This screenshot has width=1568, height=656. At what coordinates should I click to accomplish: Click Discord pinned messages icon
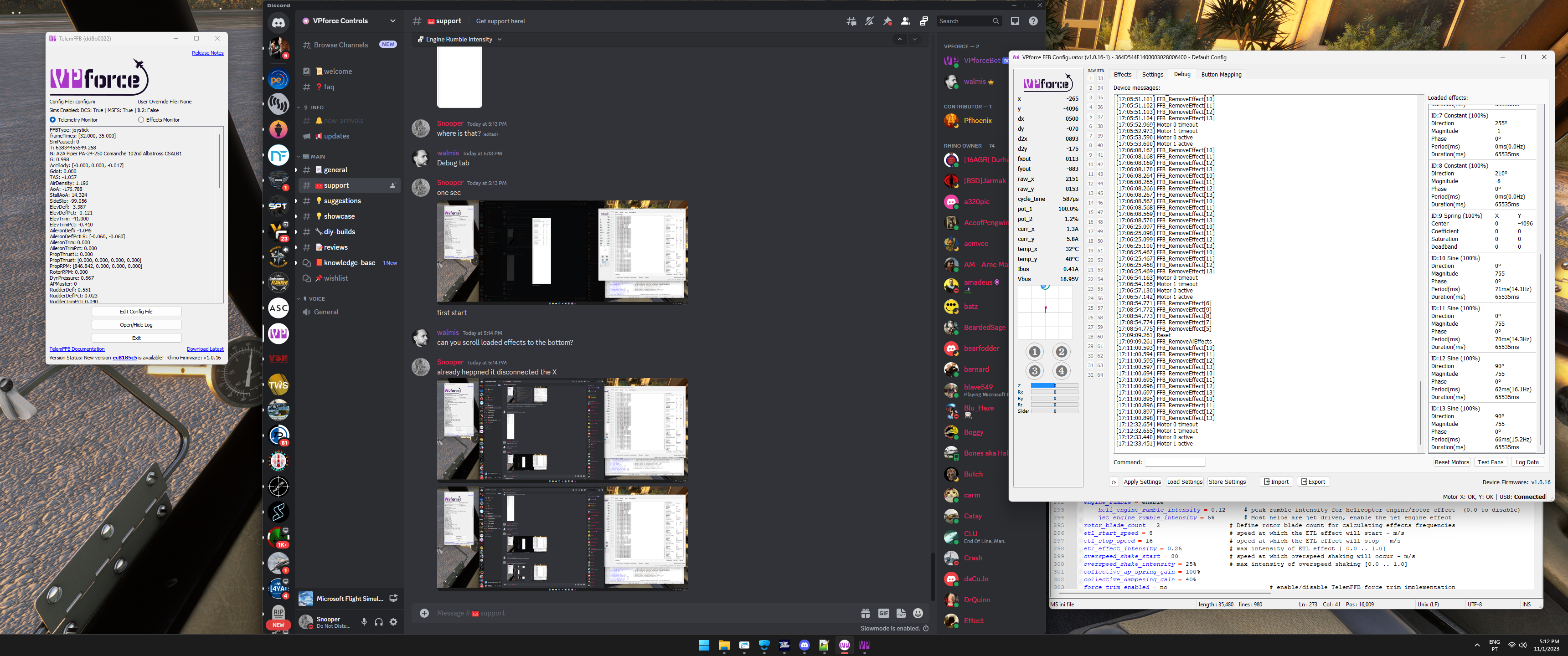(x=887, y=21)
